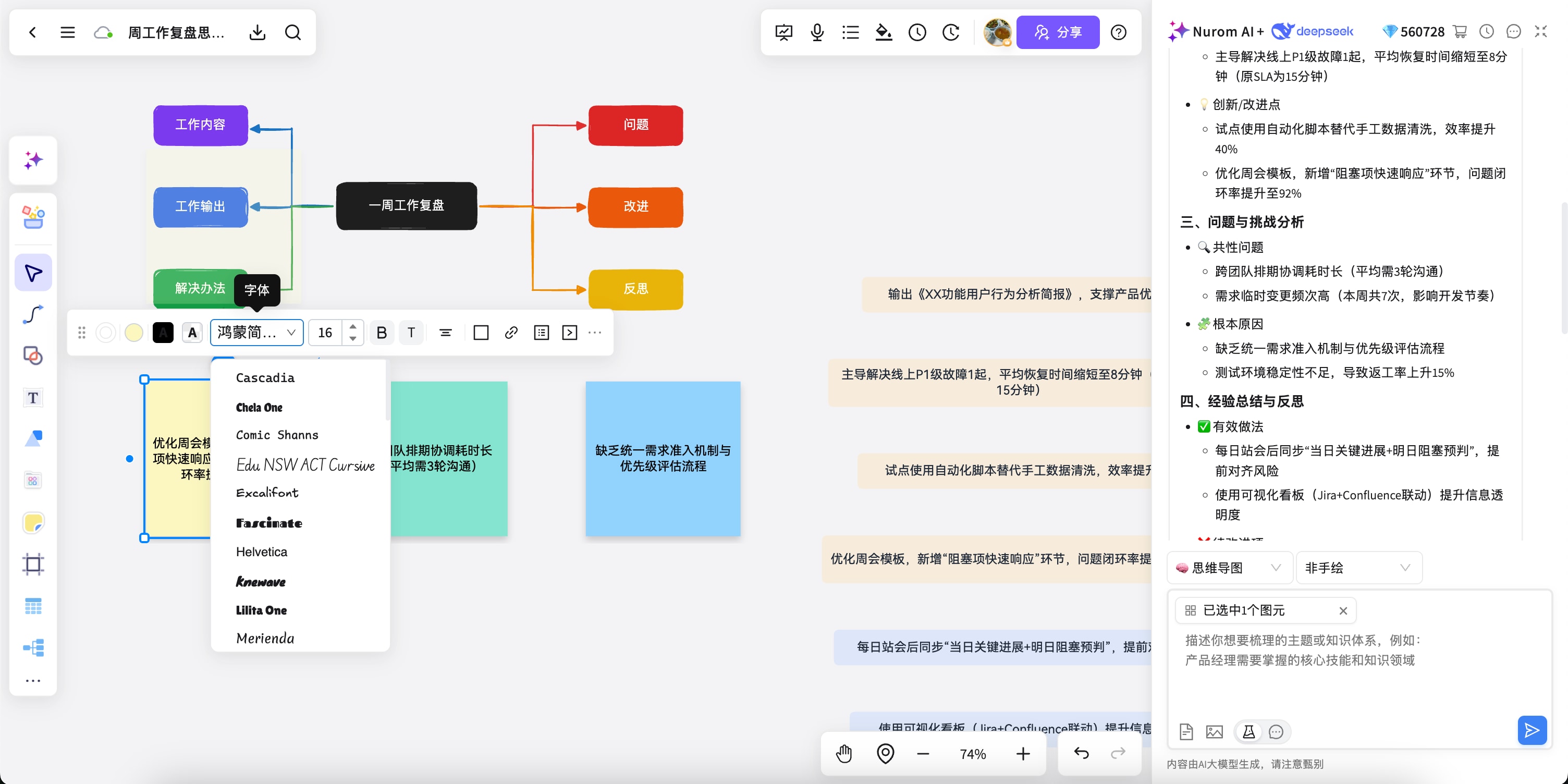This screenshot has height=784, width=1568.
Task: Open the hamburger main menu
Action: [x=68, y=32]
